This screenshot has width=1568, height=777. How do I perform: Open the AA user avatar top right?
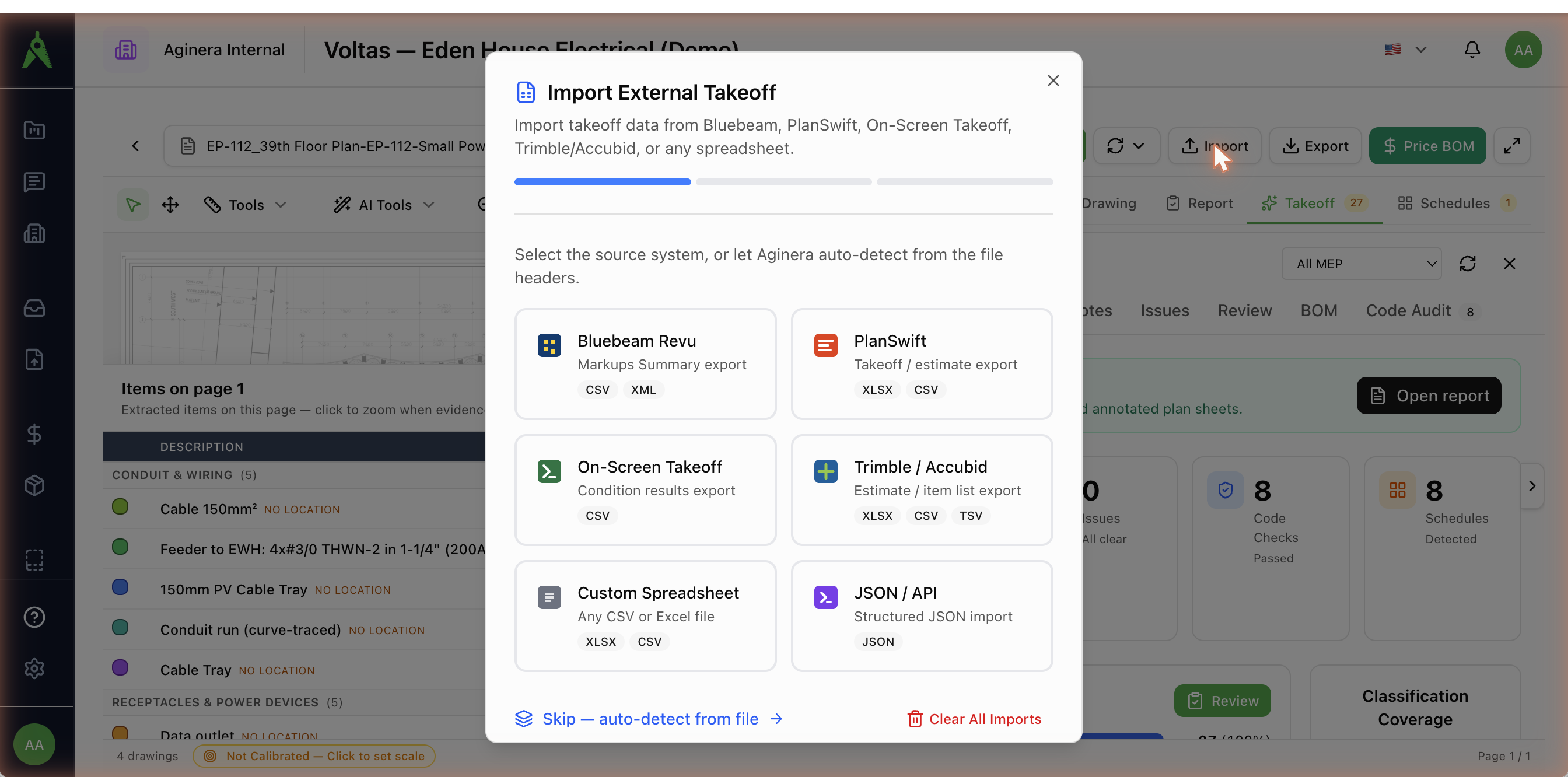coord(1523,50)
